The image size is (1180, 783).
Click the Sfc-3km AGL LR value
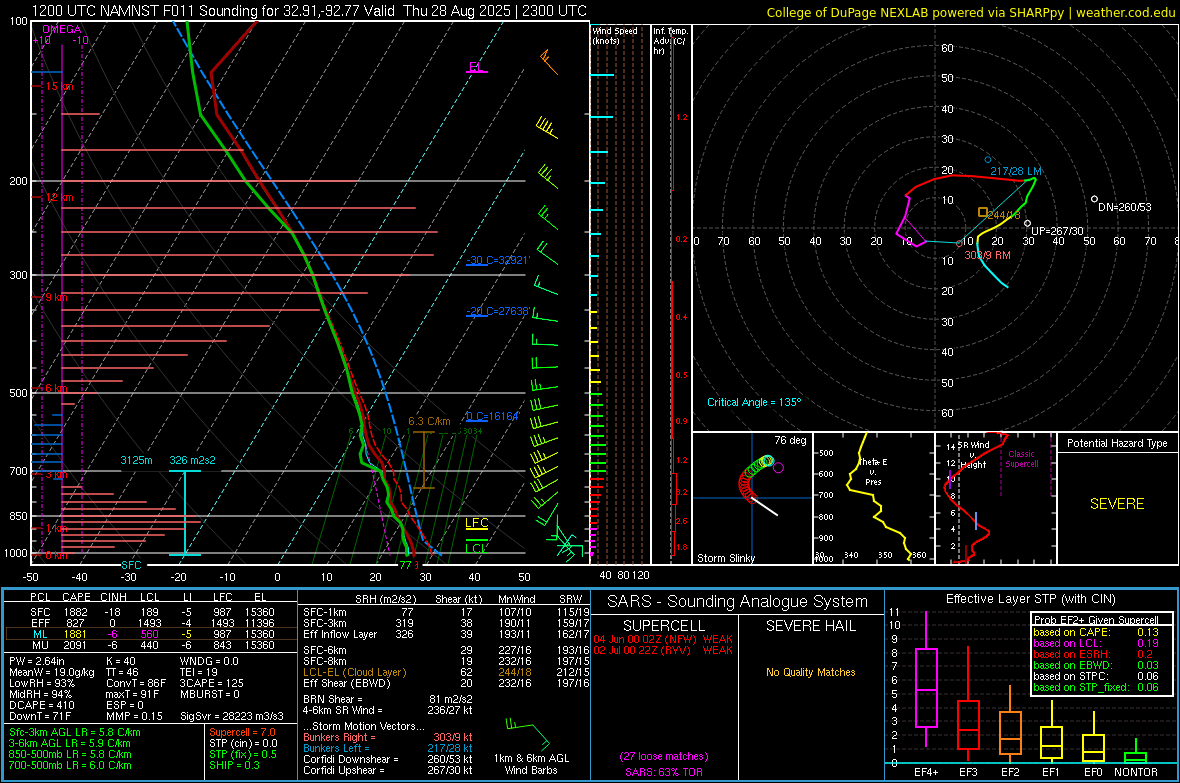click(75, 732)
